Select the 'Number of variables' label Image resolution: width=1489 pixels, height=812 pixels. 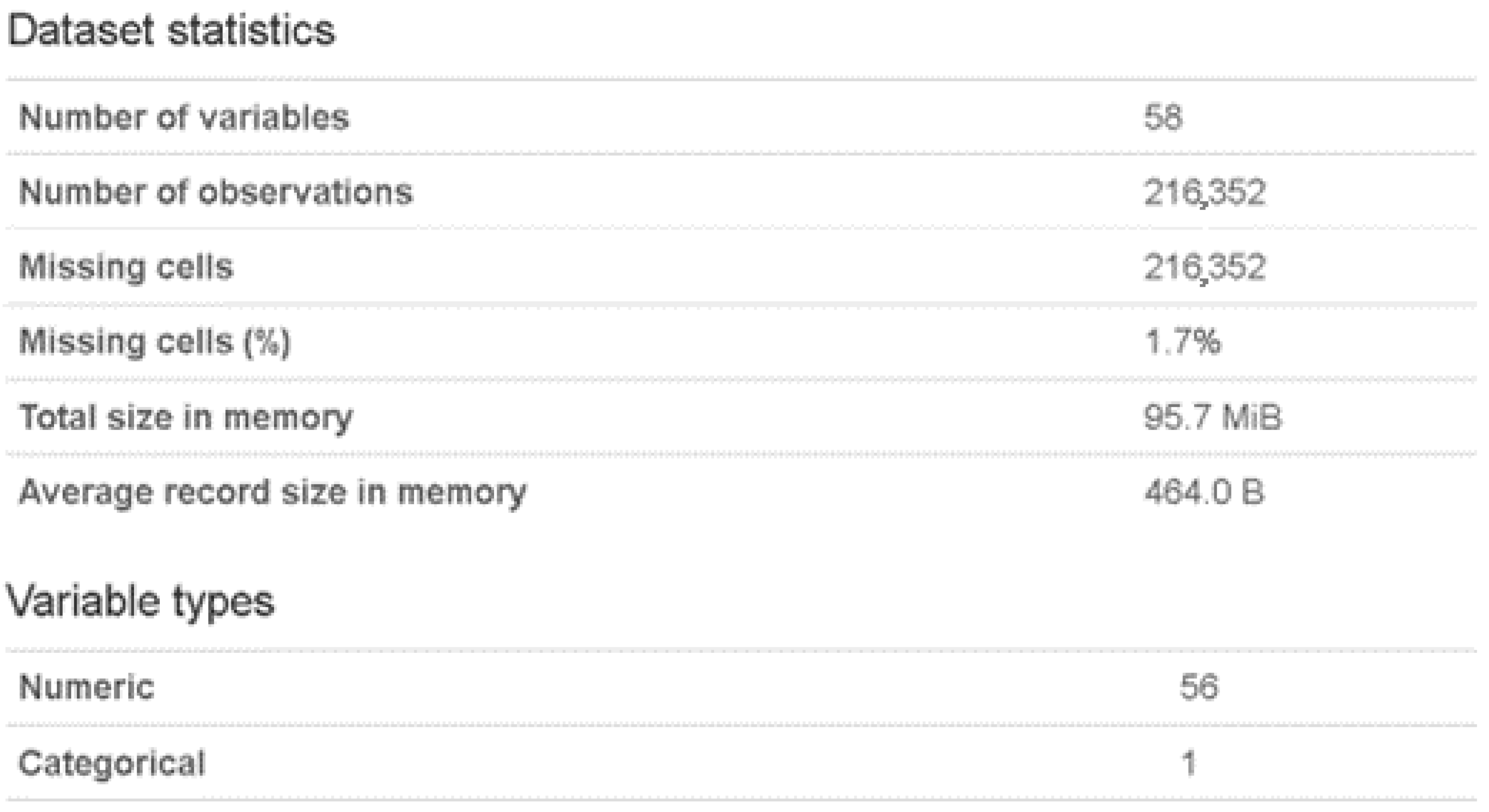184,118
